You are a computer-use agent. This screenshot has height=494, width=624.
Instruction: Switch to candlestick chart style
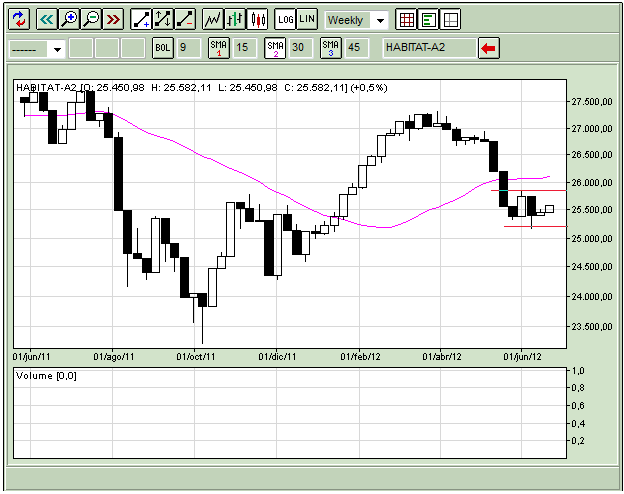click(257, 19)
